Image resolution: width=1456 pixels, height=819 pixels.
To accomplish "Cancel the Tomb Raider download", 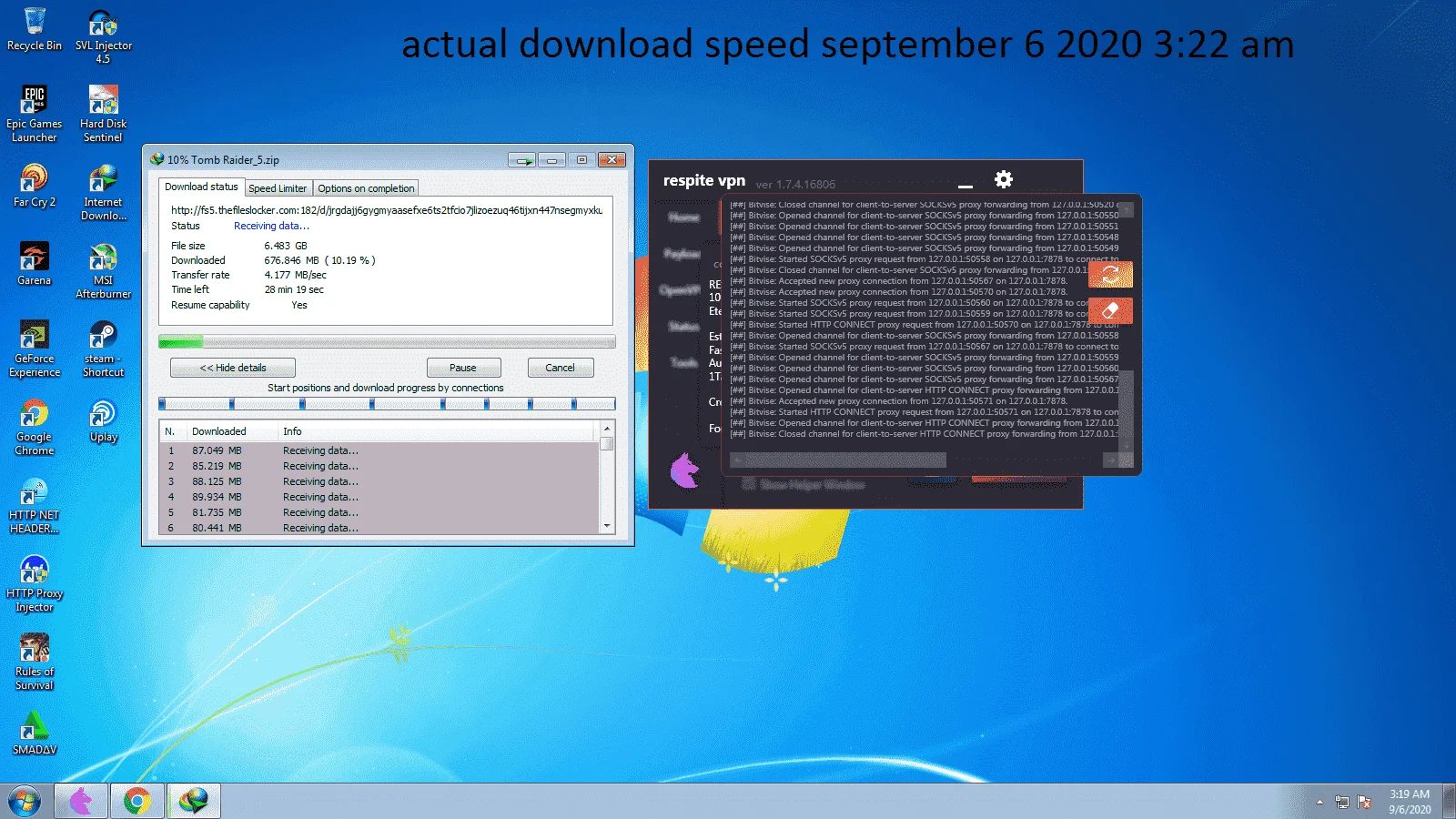I will pos(560,368).
